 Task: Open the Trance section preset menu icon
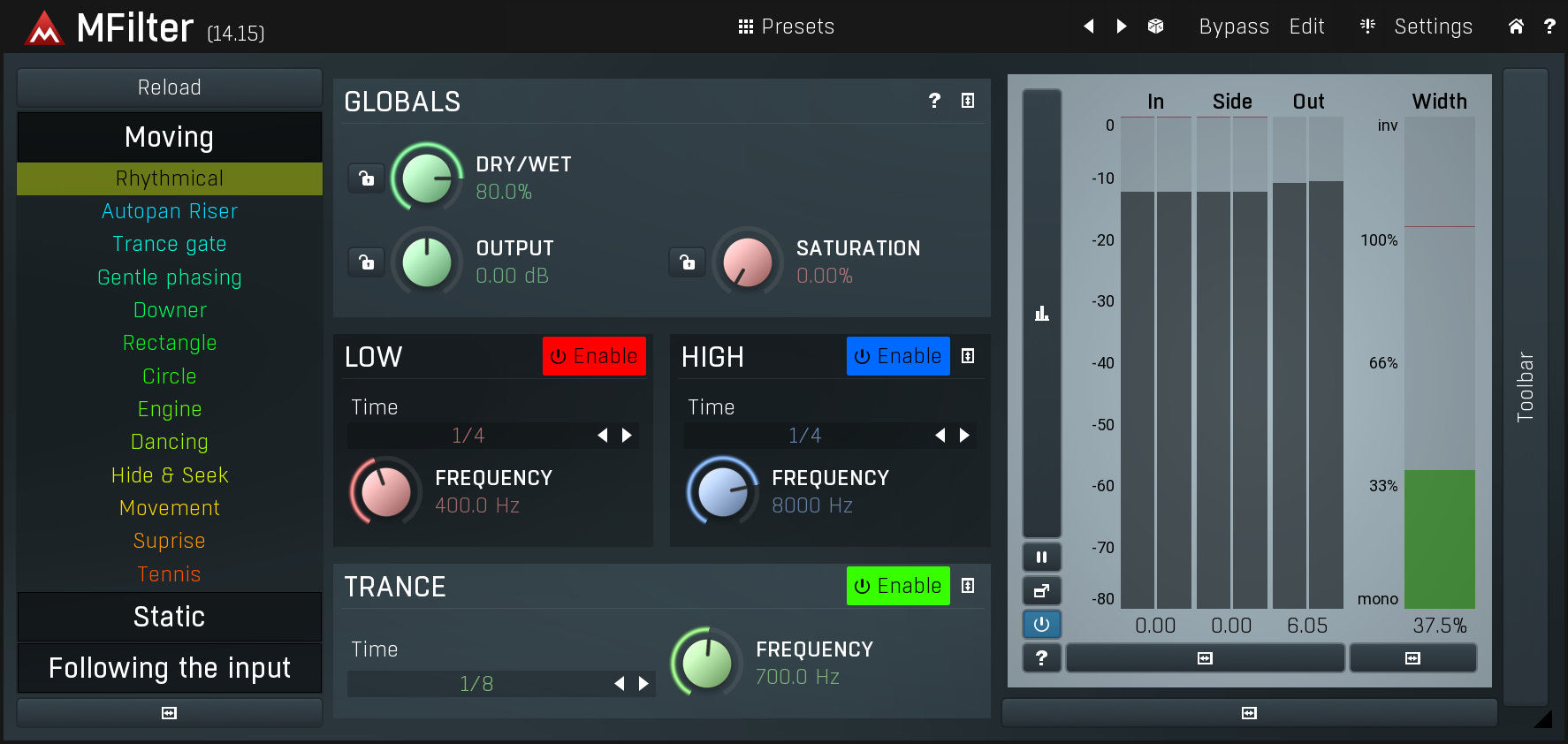[968, 586]
